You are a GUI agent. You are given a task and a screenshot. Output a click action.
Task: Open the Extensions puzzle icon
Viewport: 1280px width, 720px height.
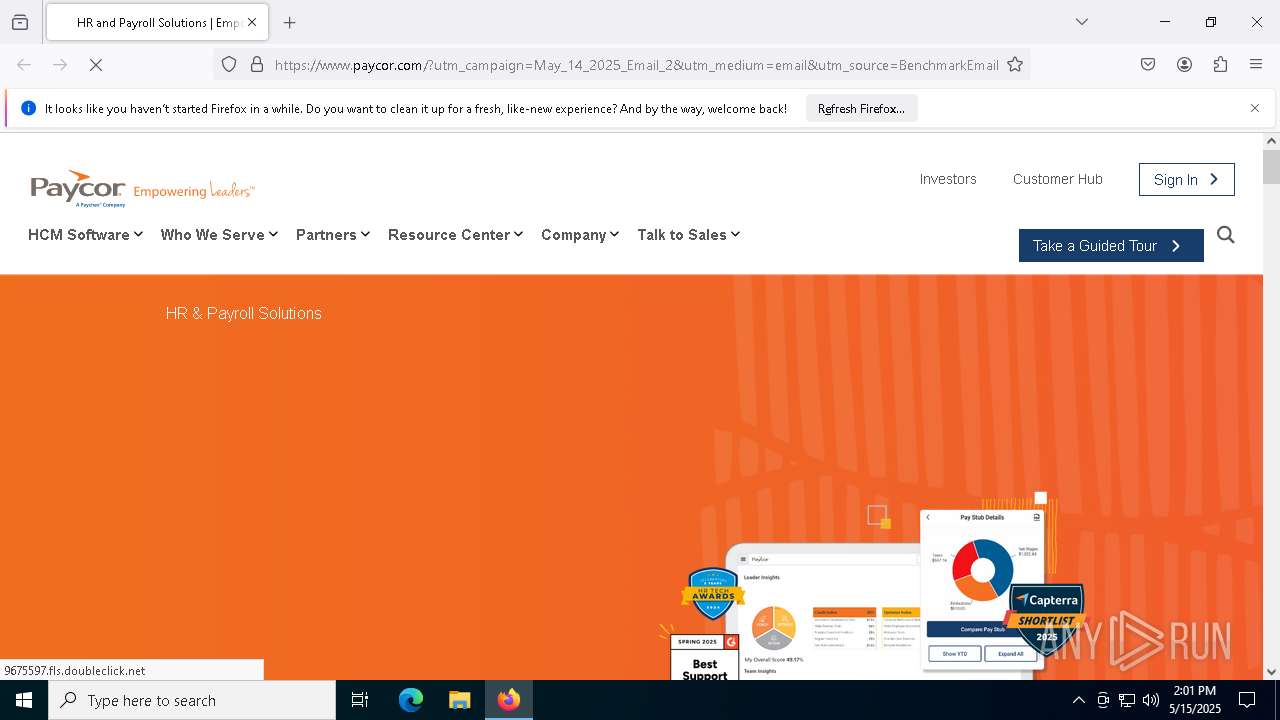1220,65
